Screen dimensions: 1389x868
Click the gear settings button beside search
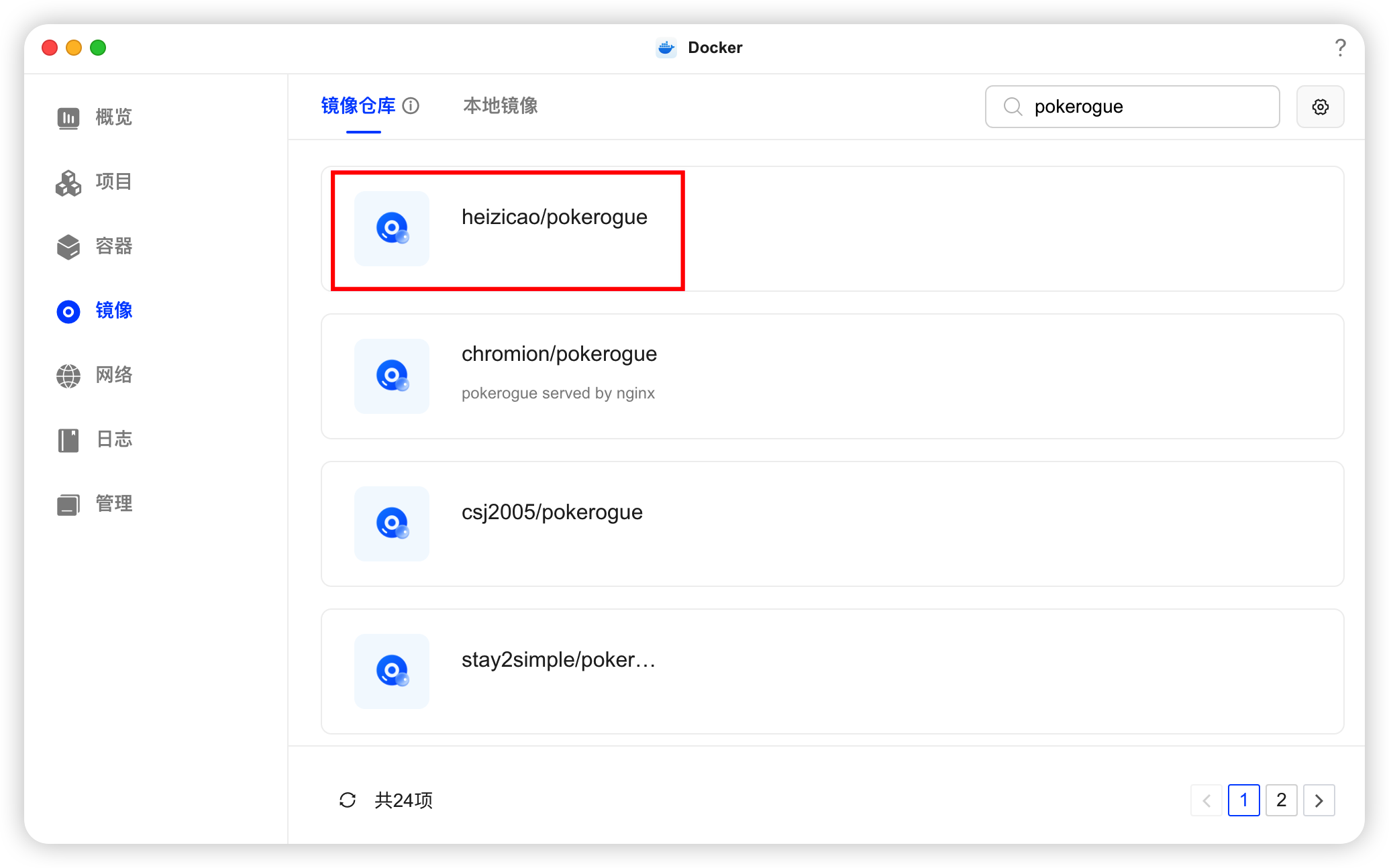pyautogui.click(x=1320, y=107)
